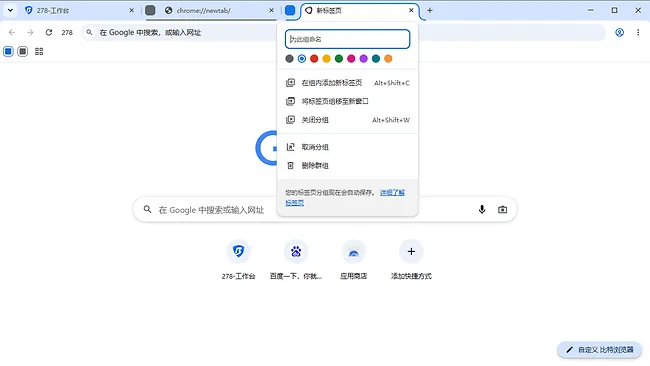Click the 自定义 比特浏览器 button
The width and height of the screenshot is (650, 366).
coord(600,350)
